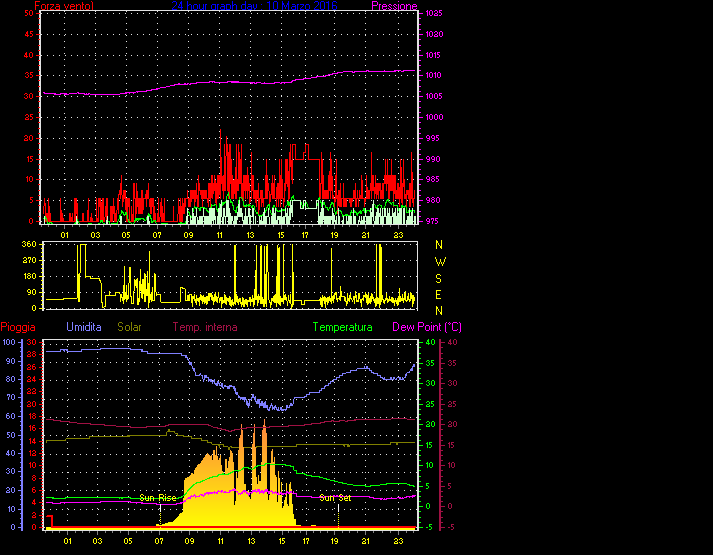
Task: Click pressure scale value 1020
Action: click(434, 35)
